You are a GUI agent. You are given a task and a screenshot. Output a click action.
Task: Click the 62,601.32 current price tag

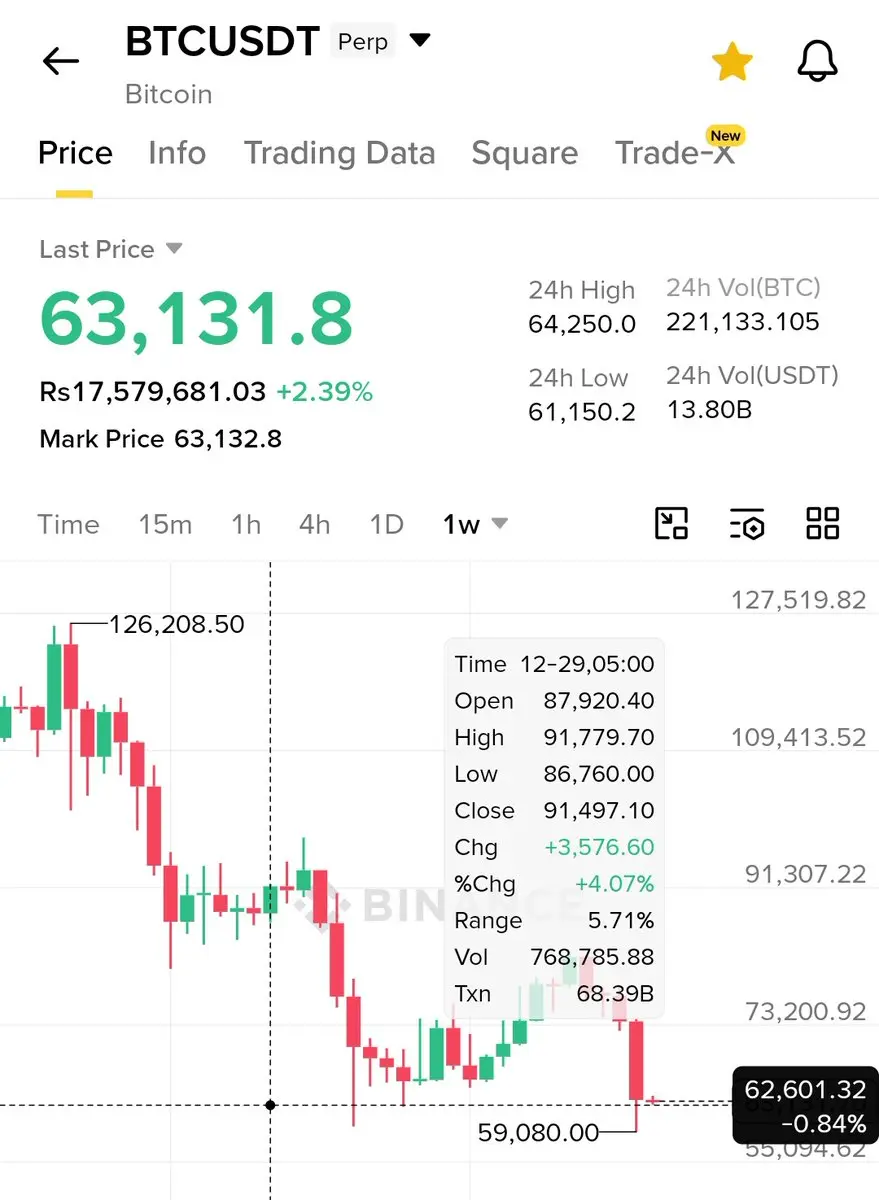tap(805, 1105)
